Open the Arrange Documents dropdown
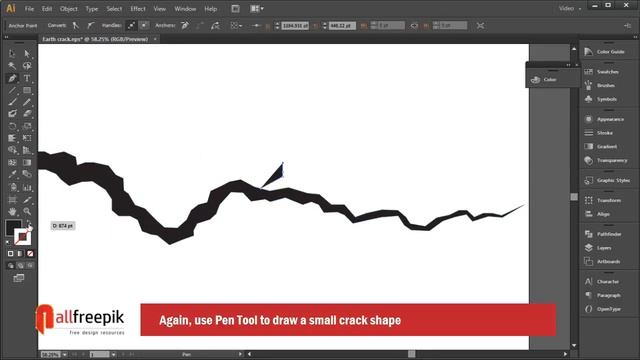Viewport: 640px width, 360px height. [257, 9]
